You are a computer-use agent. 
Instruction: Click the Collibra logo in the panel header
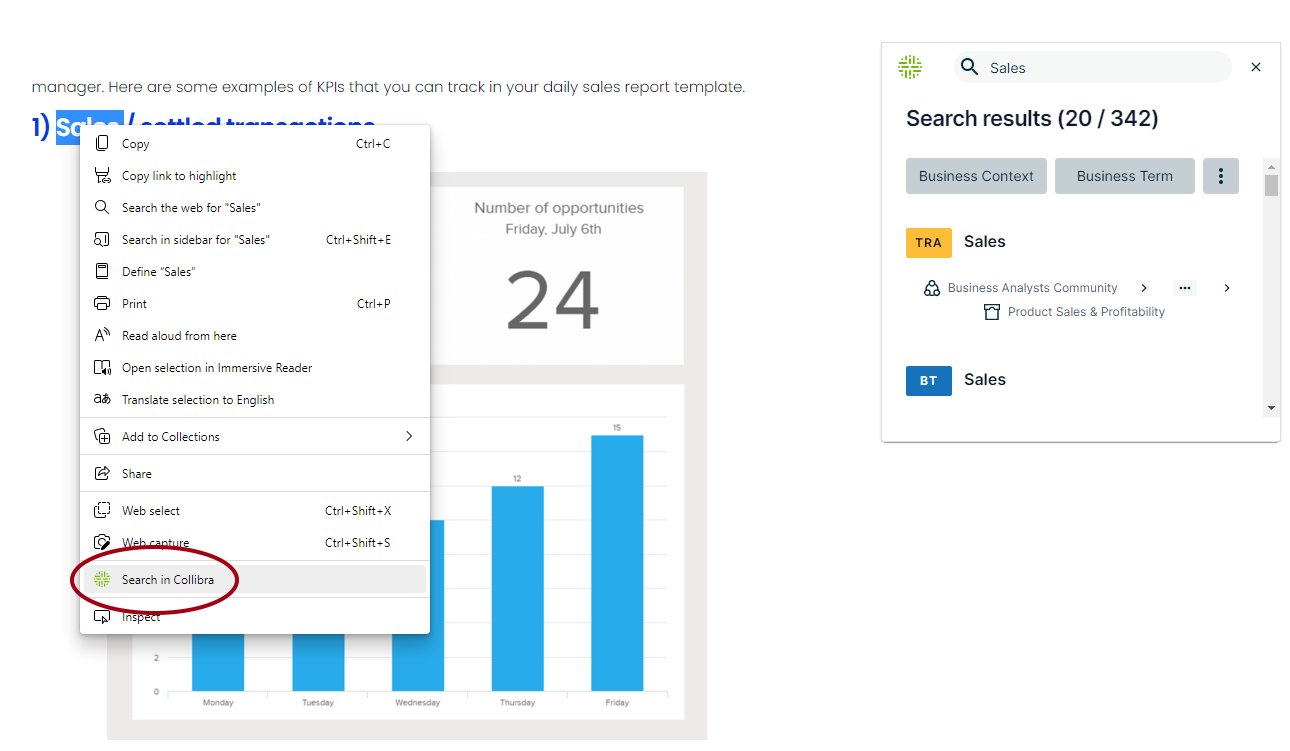(x=909, y=67)
